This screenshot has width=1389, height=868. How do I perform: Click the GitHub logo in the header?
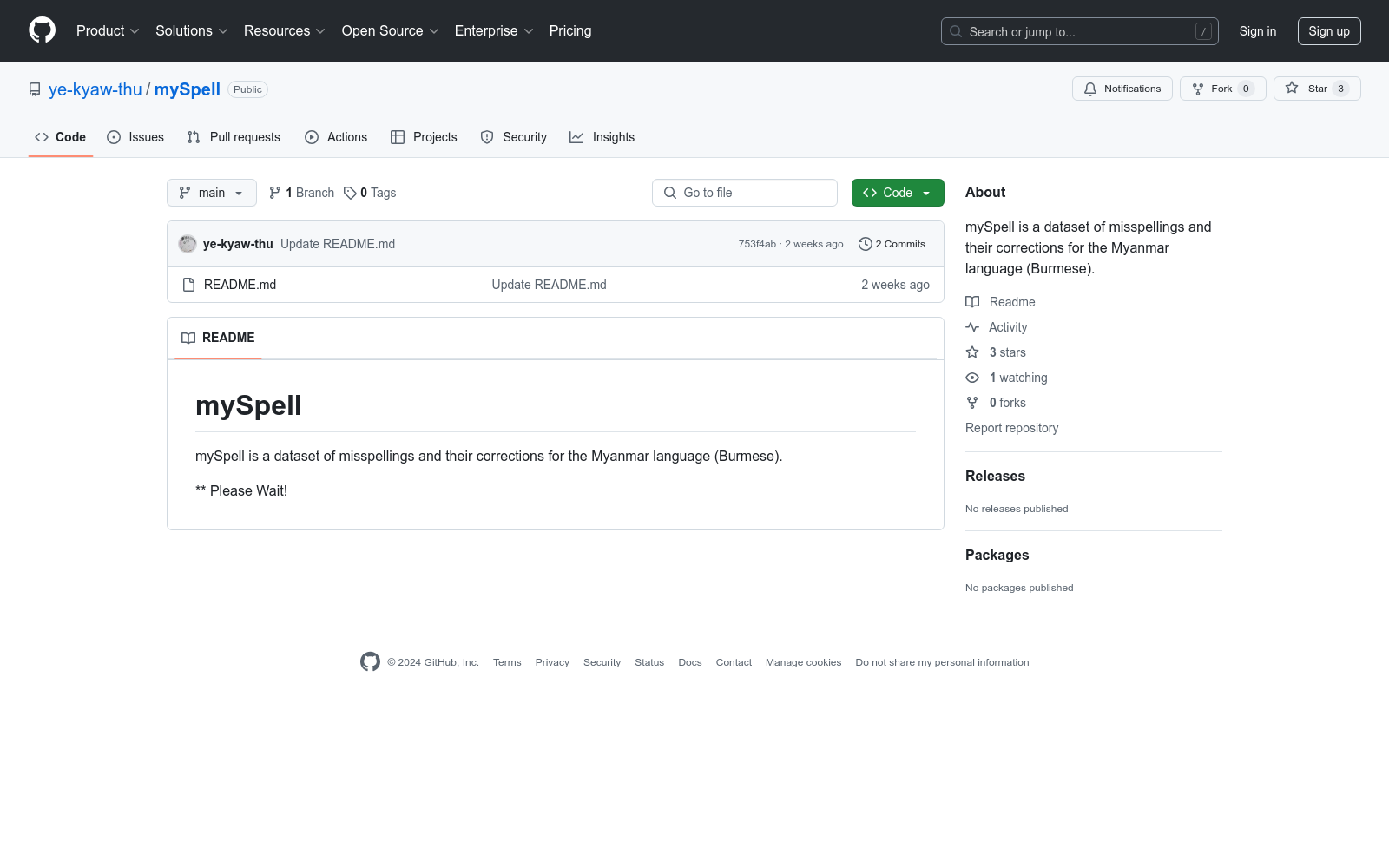tap(42, 30)
